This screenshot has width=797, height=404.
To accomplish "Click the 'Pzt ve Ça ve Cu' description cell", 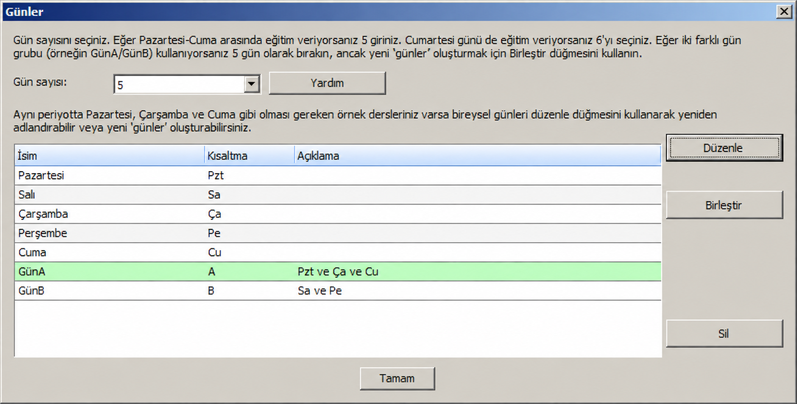I will click(338, 272).
